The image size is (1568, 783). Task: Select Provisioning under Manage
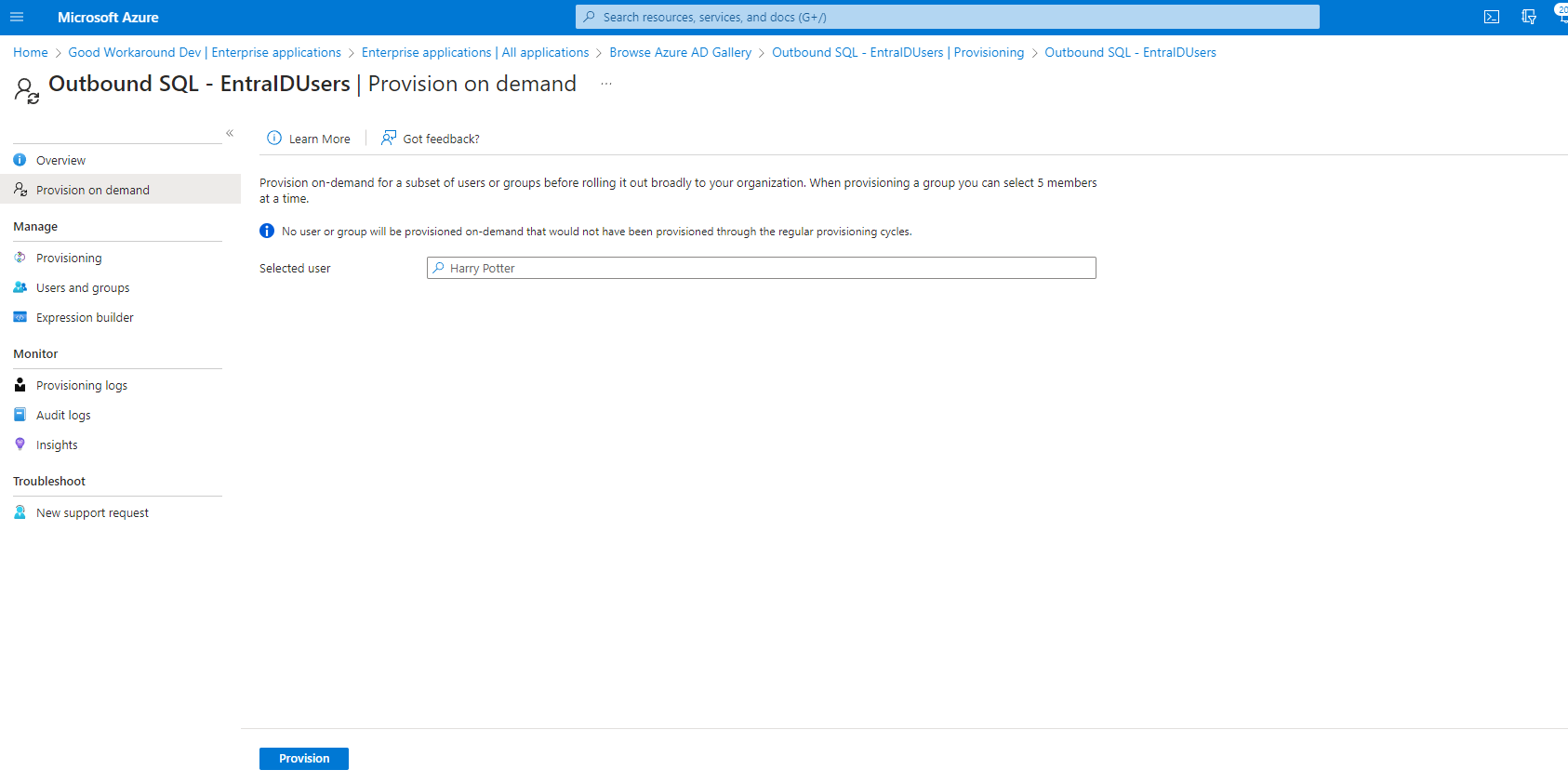69,258
